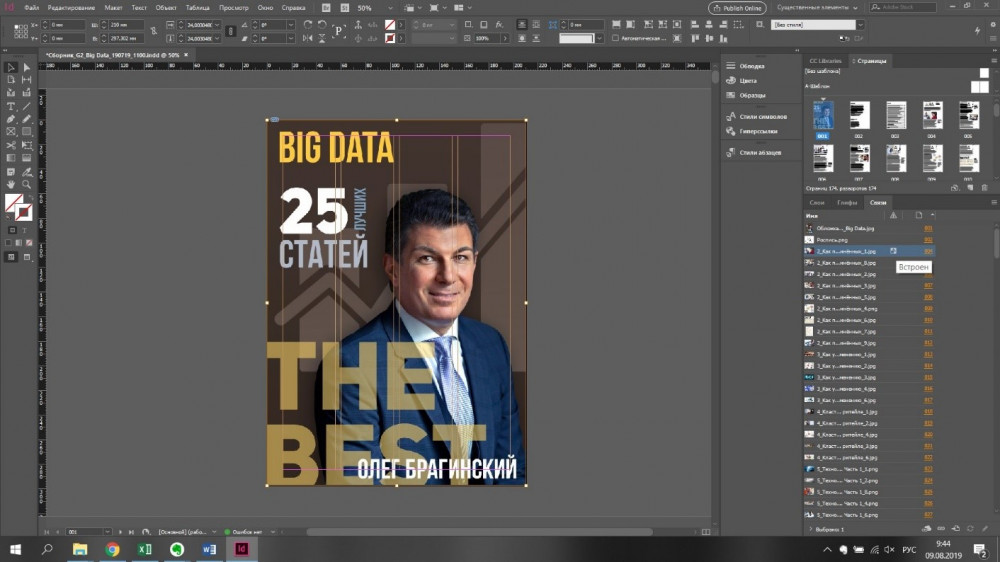The image size is (1000, 562).
Task: Toggle the constrain proportions chain link
Action: tap(152, 30)
